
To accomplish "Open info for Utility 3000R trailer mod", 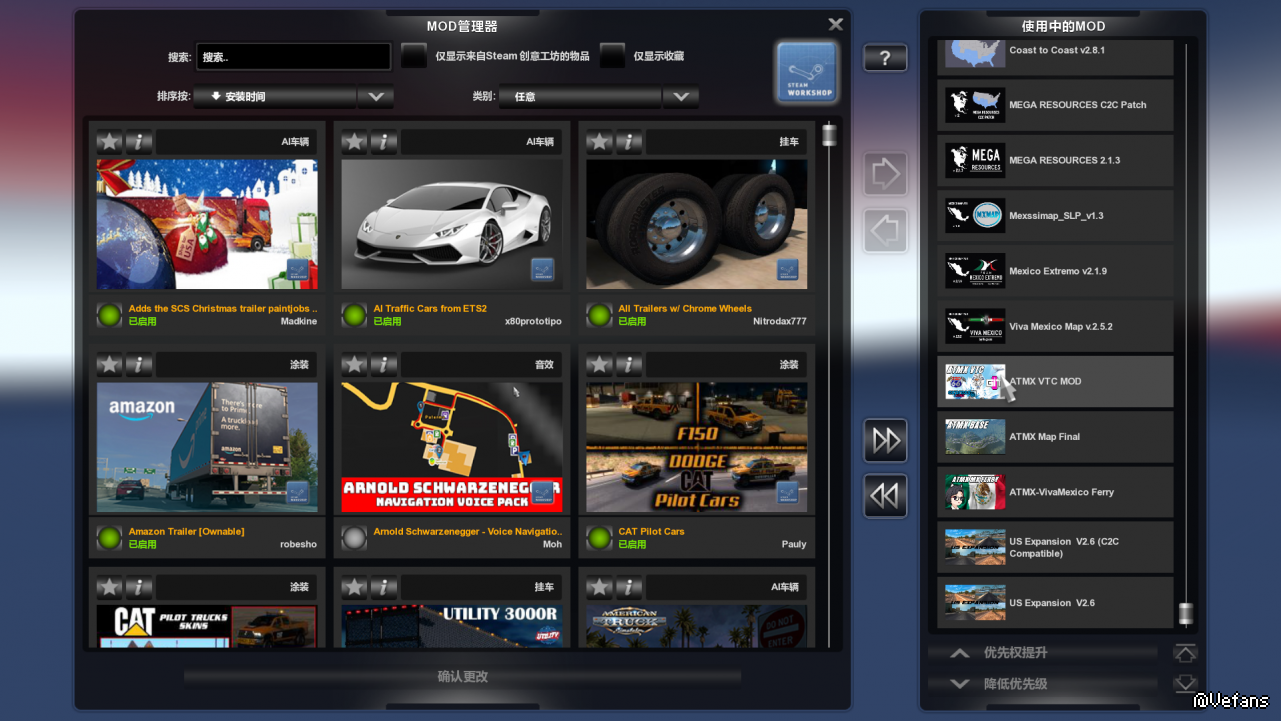I will tap(384, 587).
